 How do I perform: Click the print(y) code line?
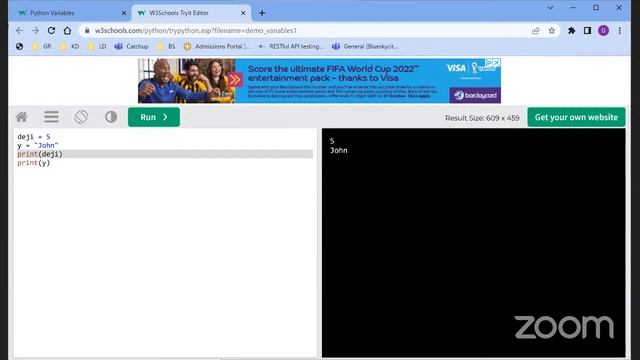pos(34,162)
